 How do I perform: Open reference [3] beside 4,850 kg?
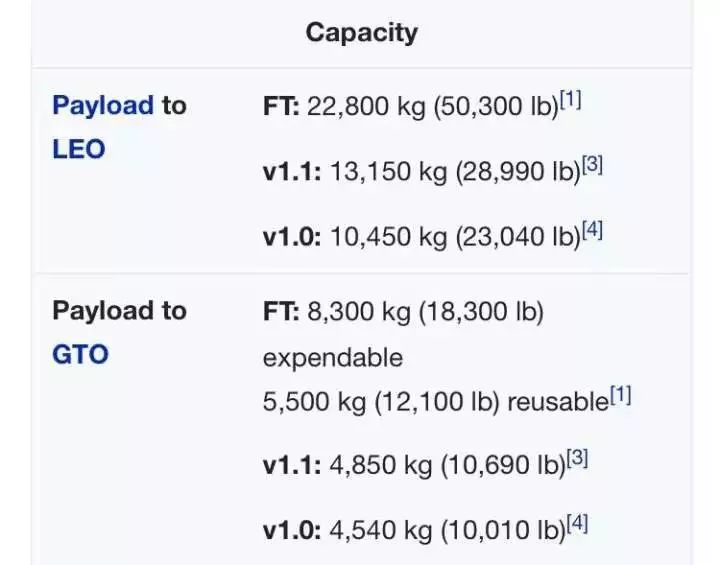tap(577, 460)
